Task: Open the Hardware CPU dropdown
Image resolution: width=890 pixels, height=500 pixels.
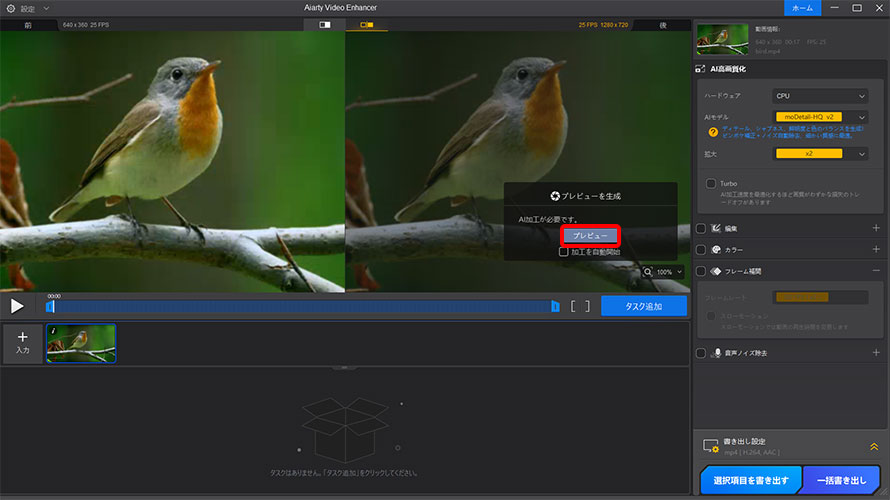Action: pos(820,96)
